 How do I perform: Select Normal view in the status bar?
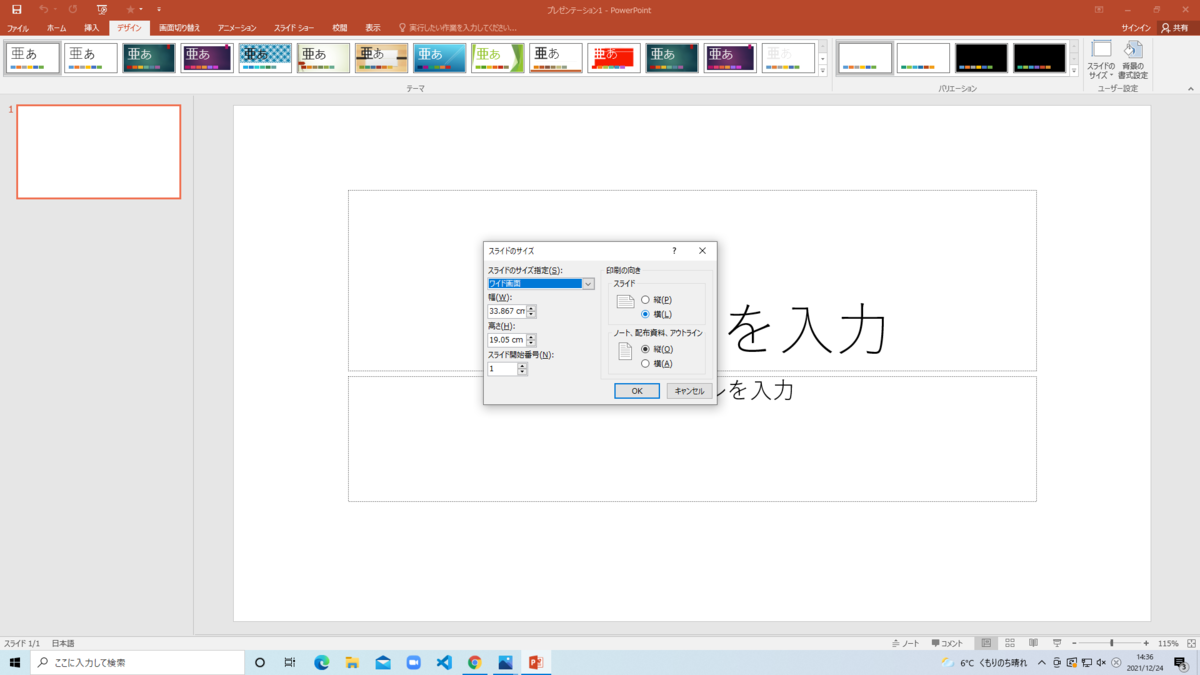(987, 643)
